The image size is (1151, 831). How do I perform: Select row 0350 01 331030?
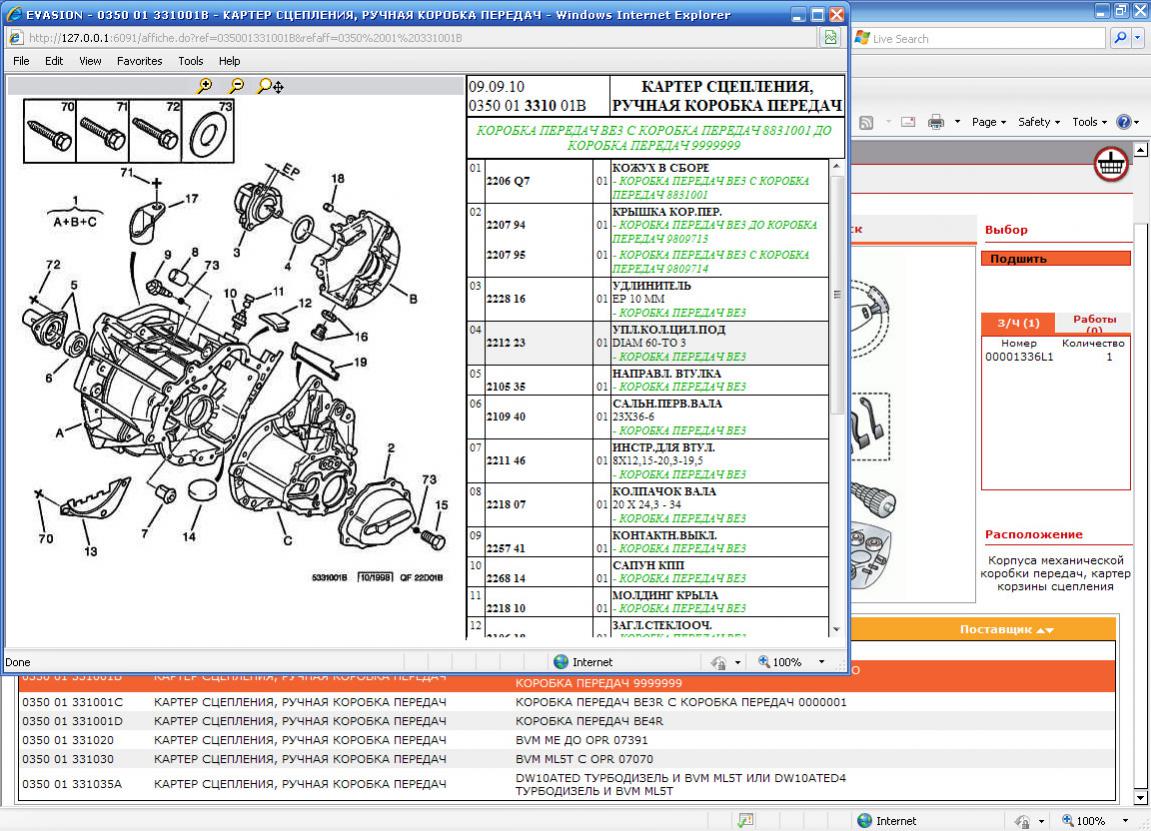pos(566,759)
